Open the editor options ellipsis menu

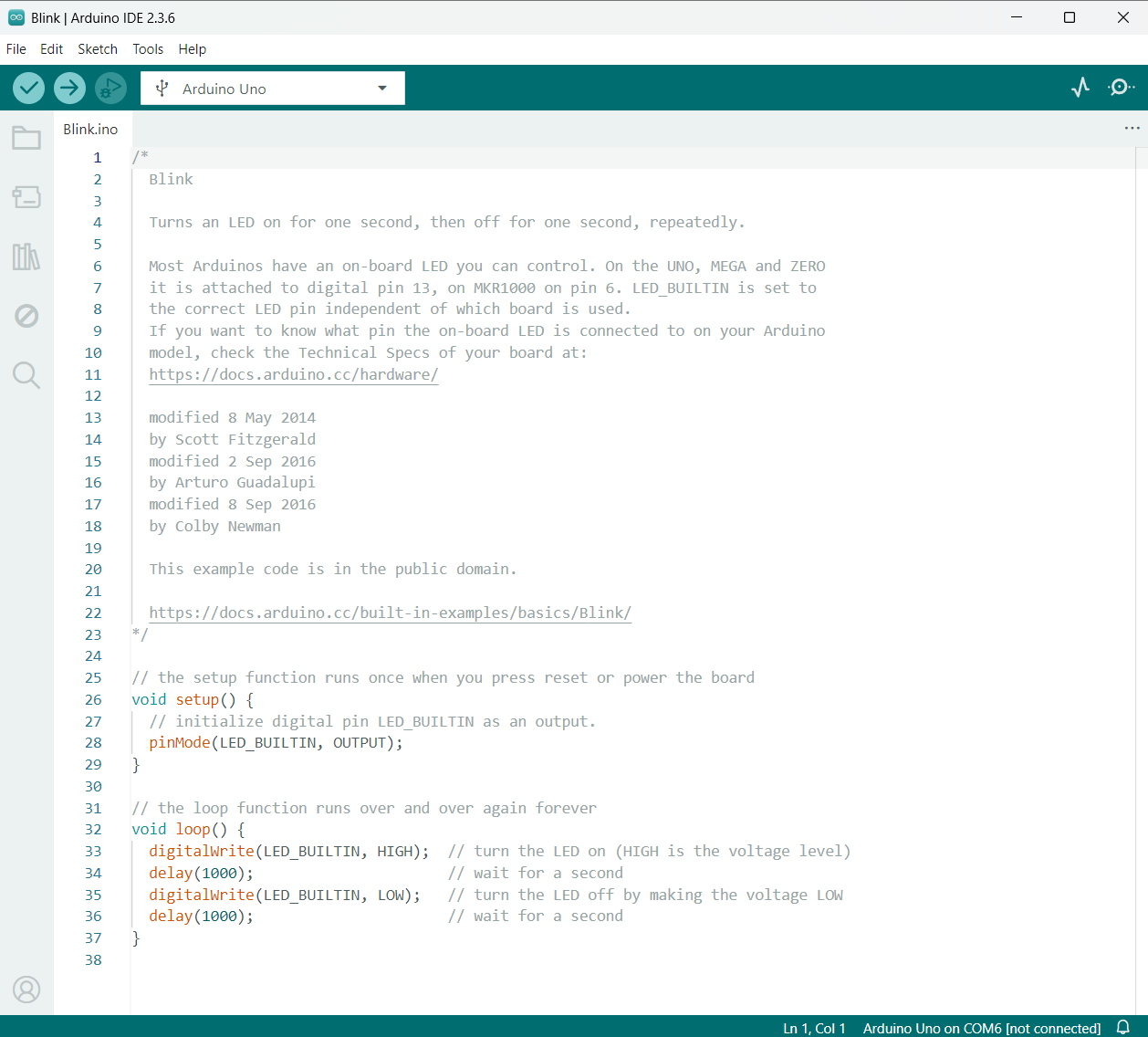1132,128
